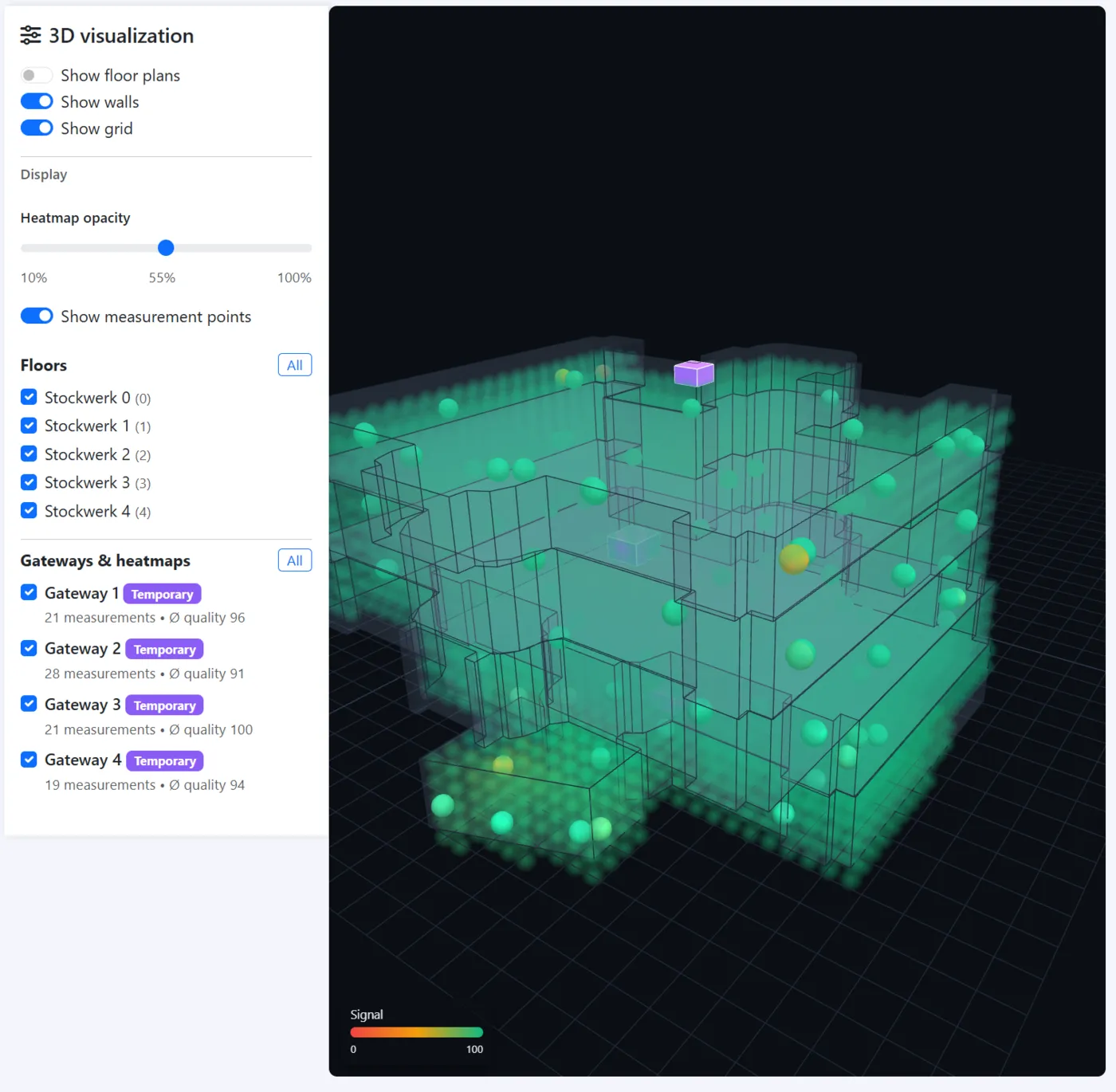Image resolution: width=1116 pixels, height=1092 pixels.
Task: Click the Heatmap opacity slider handle
Action: pos(166,248)
